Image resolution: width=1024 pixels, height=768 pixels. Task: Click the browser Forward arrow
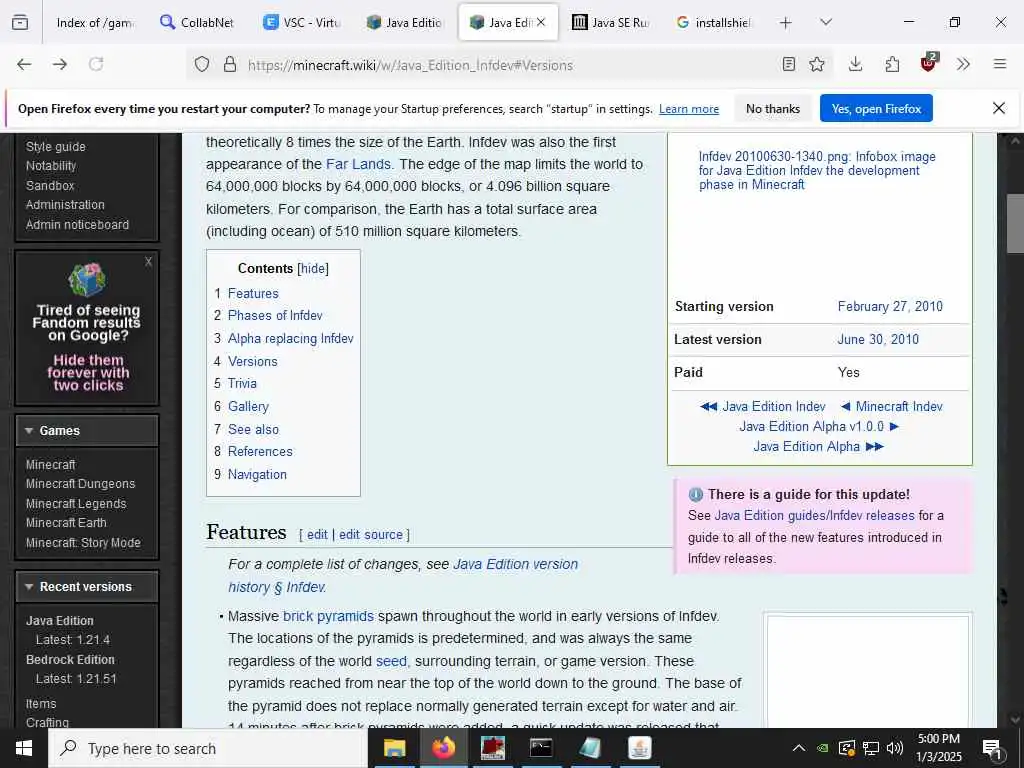[60, 64]
